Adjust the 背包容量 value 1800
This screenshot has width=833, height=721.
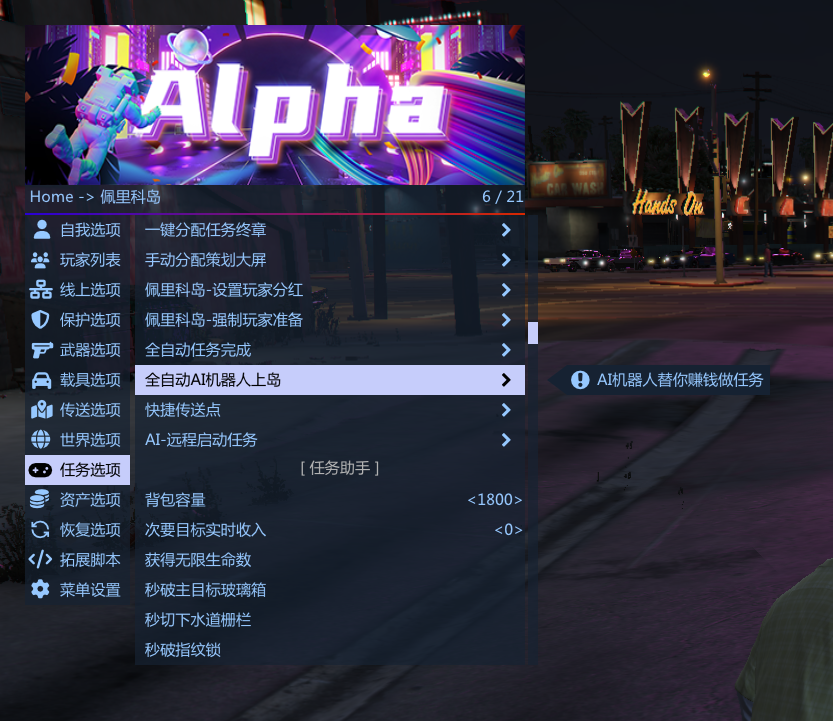(495, 500)
